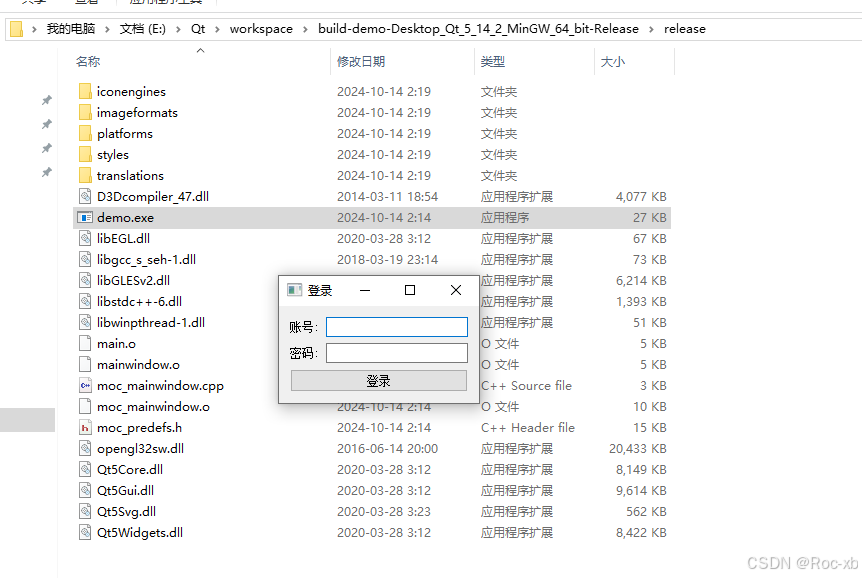The image size is (862, 578).
Task: Minimize the 登录 dialog window
Action: point(365,290)
